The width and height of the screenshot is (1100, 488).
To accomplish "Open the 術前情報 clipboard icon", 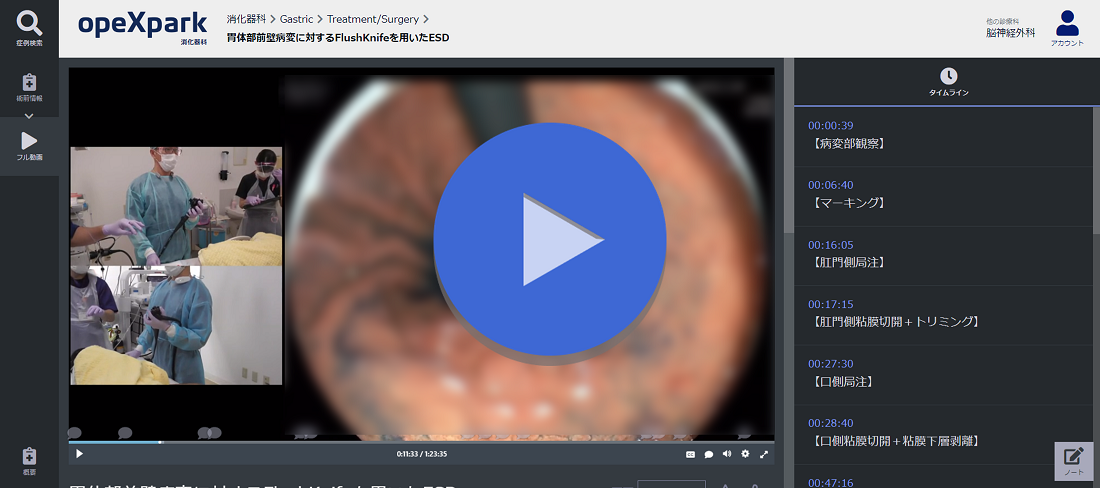I will (29, 82).
